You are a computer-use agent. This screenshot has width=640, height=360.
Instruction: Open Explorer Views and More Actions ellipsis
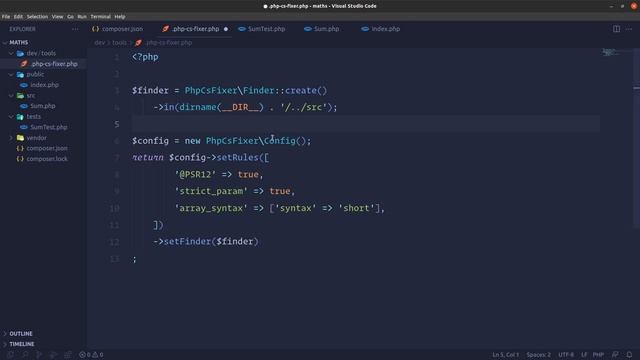point(75,29)
